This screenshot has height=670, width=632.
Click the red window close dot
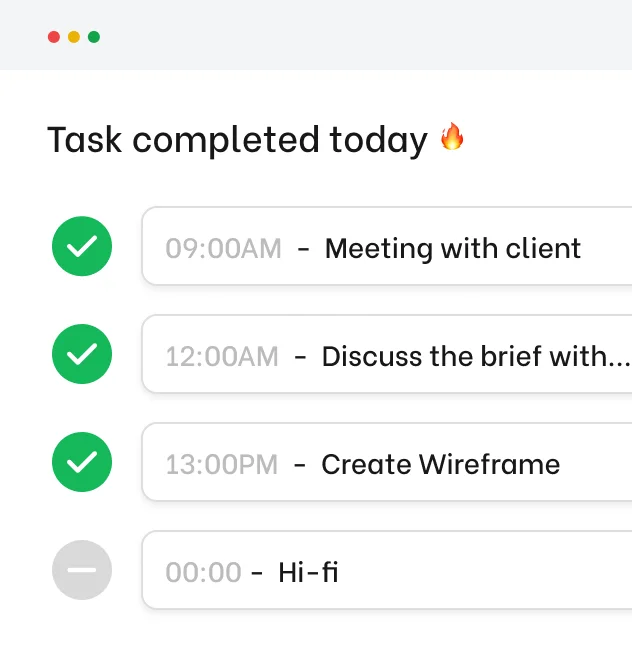pos(54,37)
